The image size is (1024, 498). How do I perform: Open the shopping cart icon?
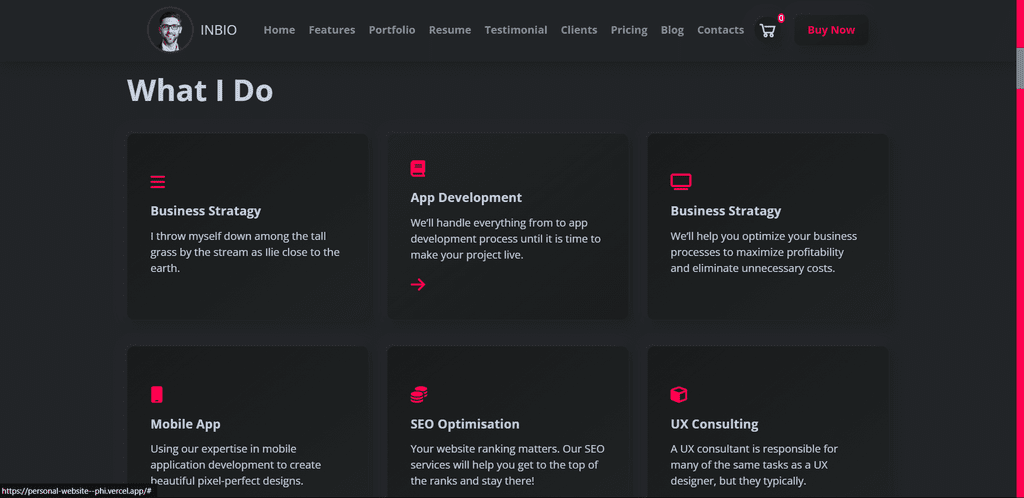point(767,31)
